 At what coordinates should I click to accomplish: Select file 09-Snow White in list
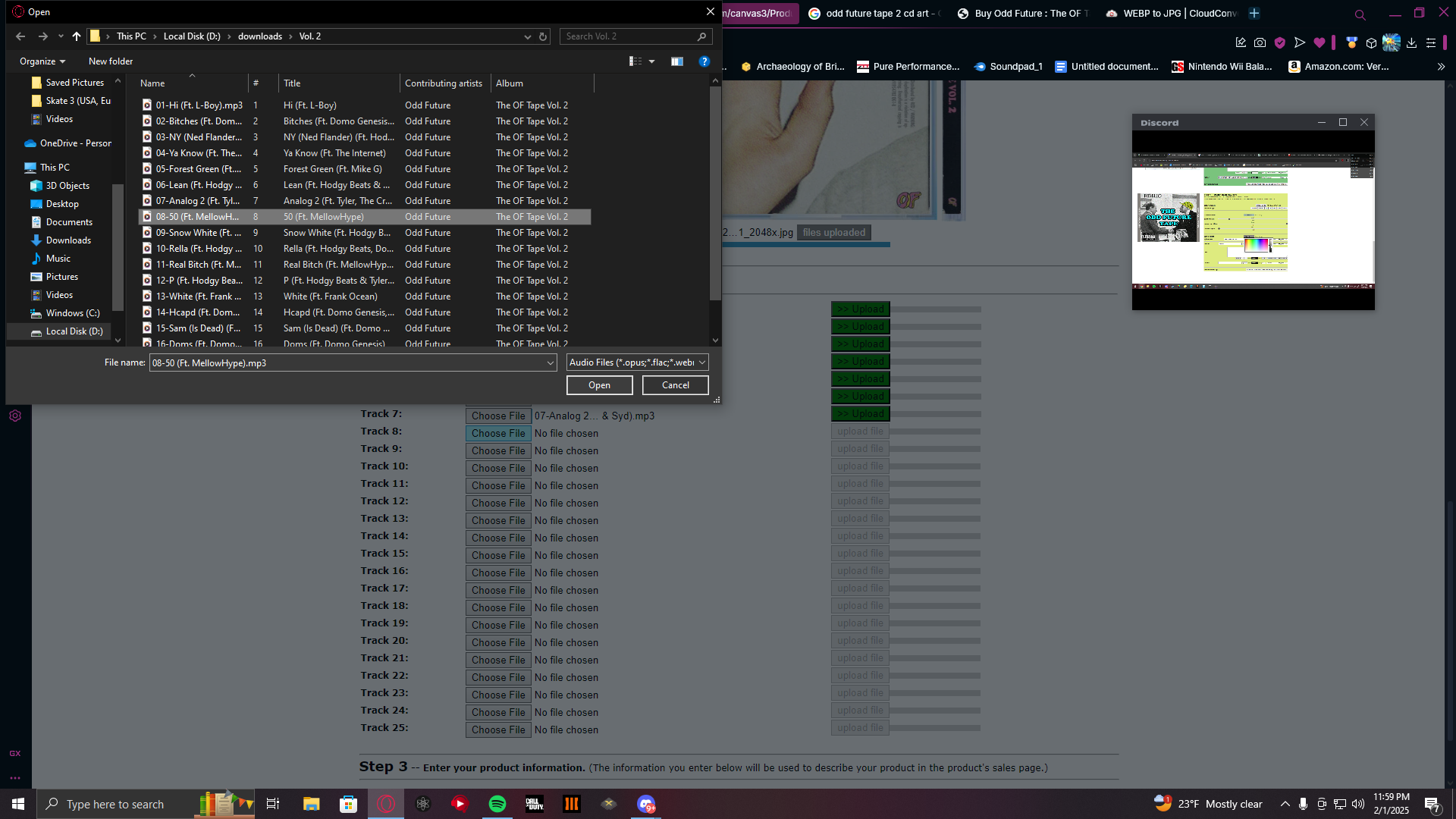pos(198,233)
